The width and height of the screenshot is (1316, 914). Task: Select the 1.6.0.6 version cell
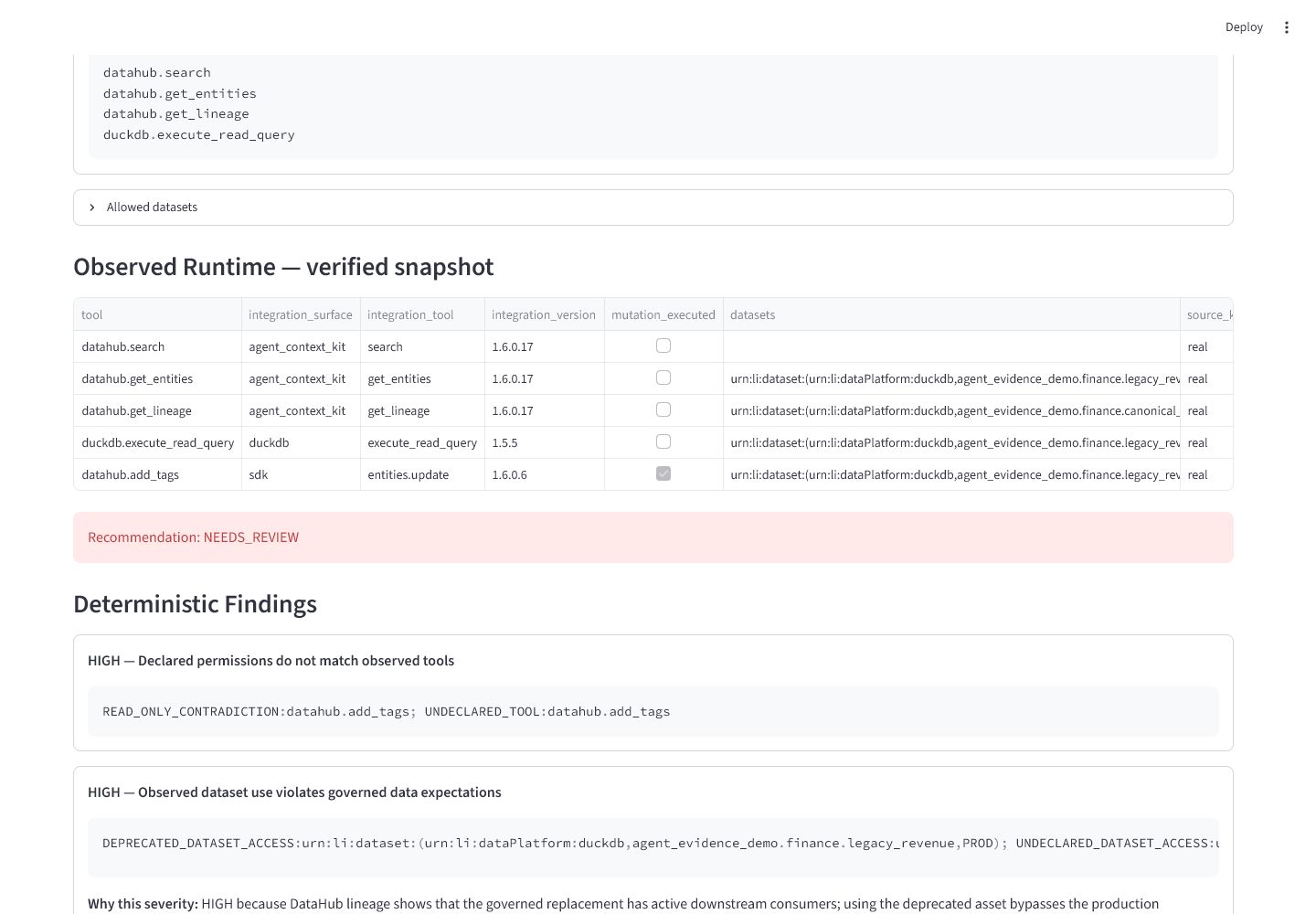pos(544,474)
